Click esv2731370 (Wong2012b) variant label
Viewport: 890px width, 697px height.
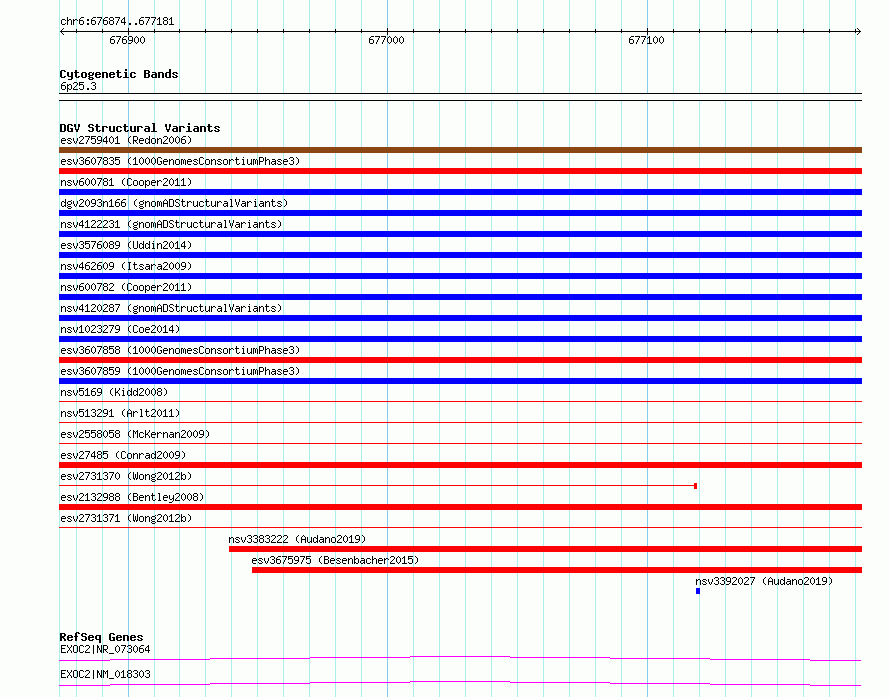point(126,476)
